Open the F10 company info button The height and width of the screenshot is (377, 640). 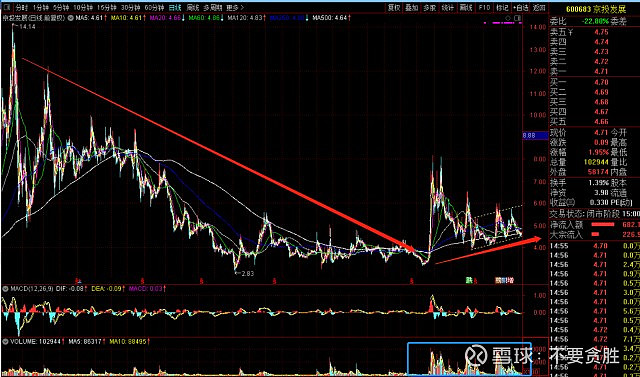484,8
